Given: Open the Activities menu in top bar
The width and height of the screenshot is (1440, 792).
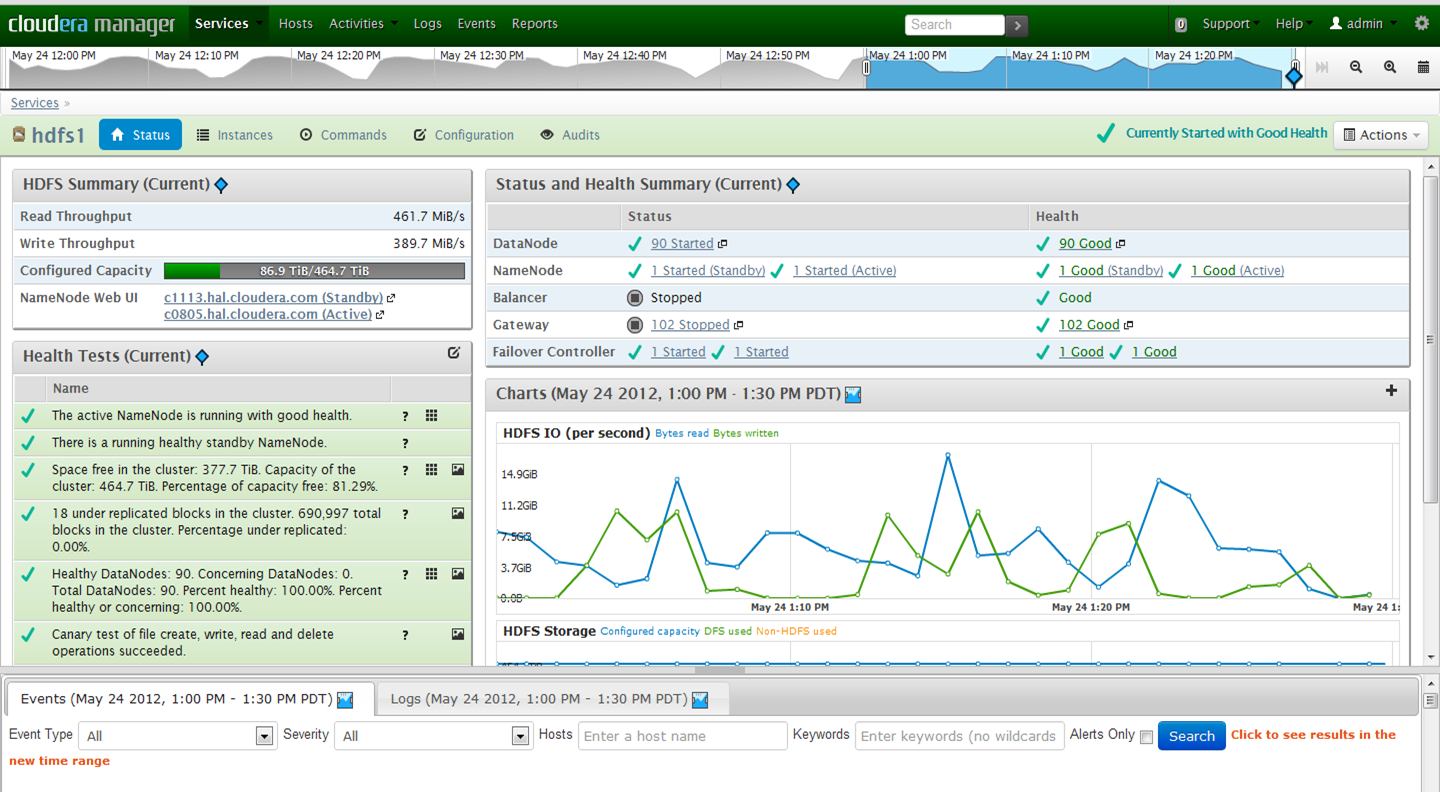Looking at the screenshot, I should [358, 24].
